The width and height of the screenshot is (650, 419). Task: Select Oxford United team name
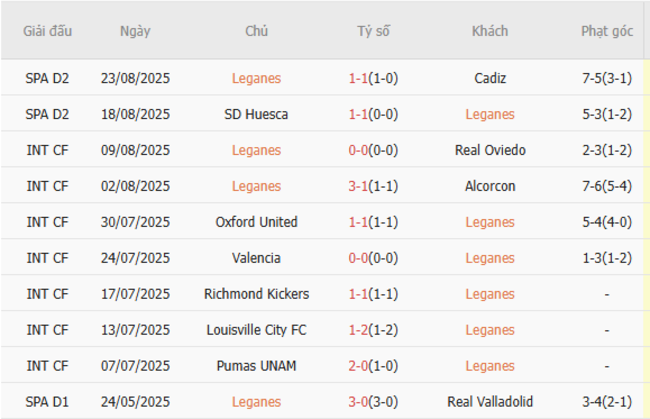tap(256, 222)
